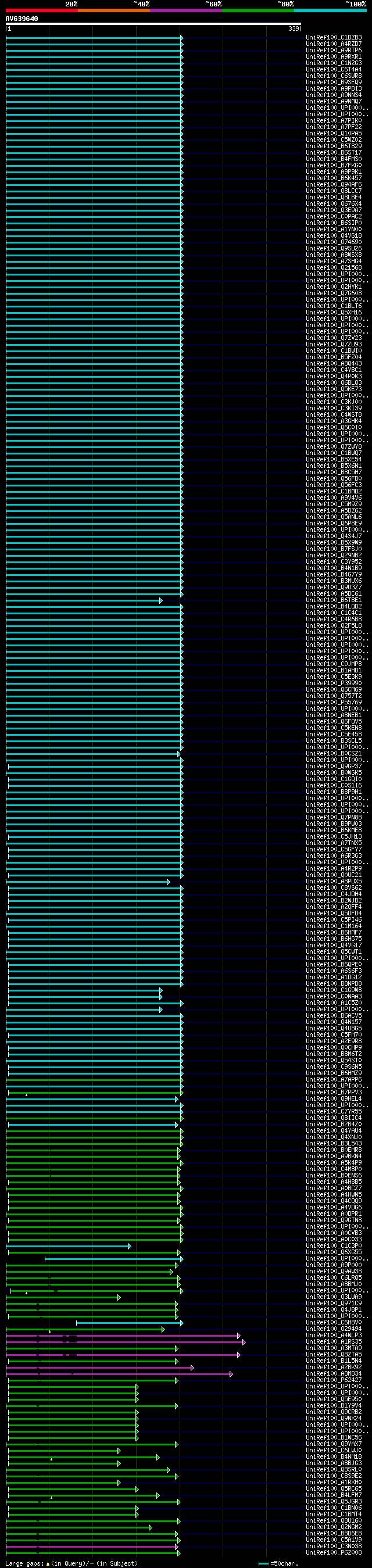
Task: Open hit UniRef100_A1RS35
Action: pos(334,1341)
